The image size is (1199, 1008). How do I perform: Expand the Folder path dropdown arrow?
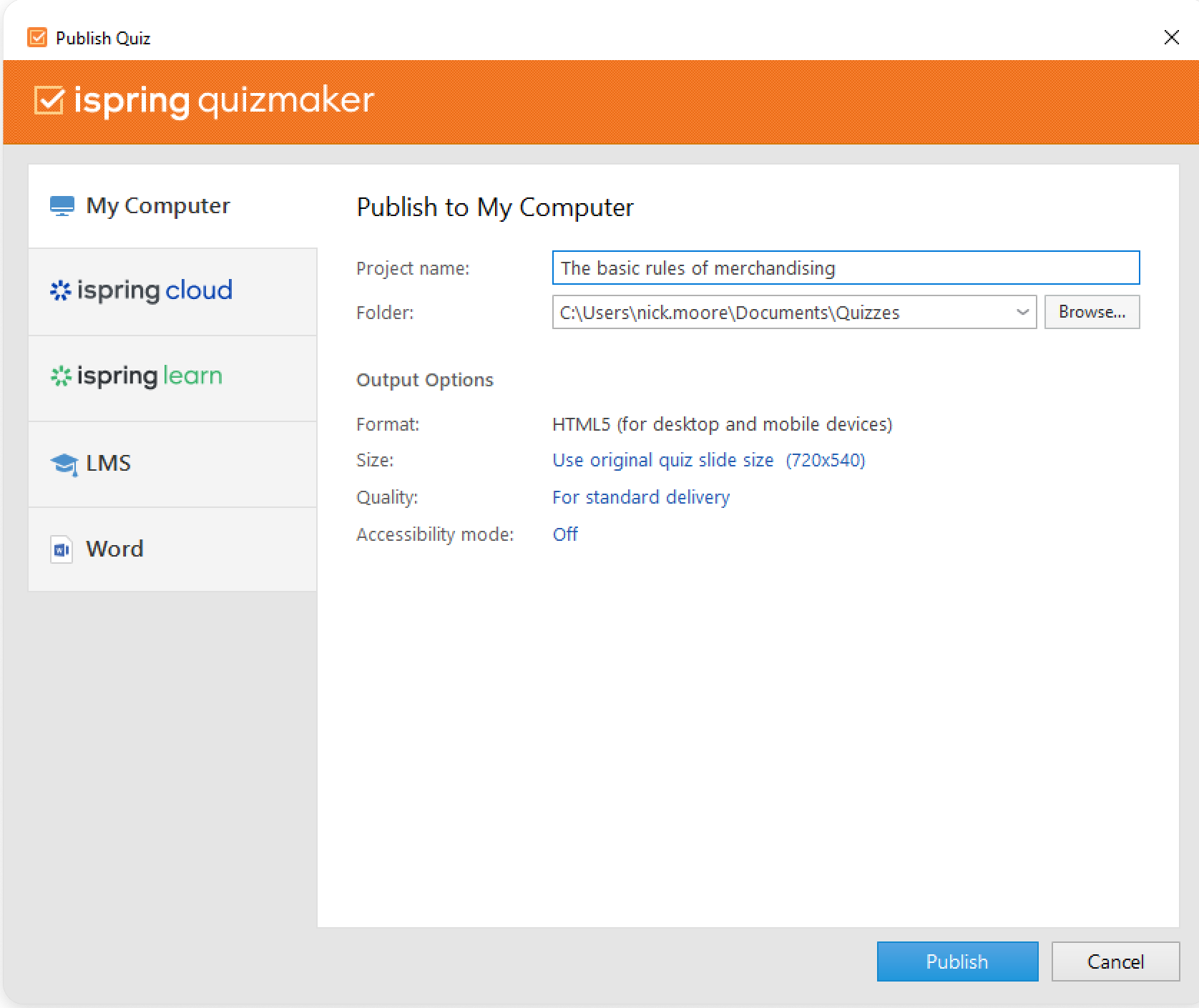[x=1022, y=313]
